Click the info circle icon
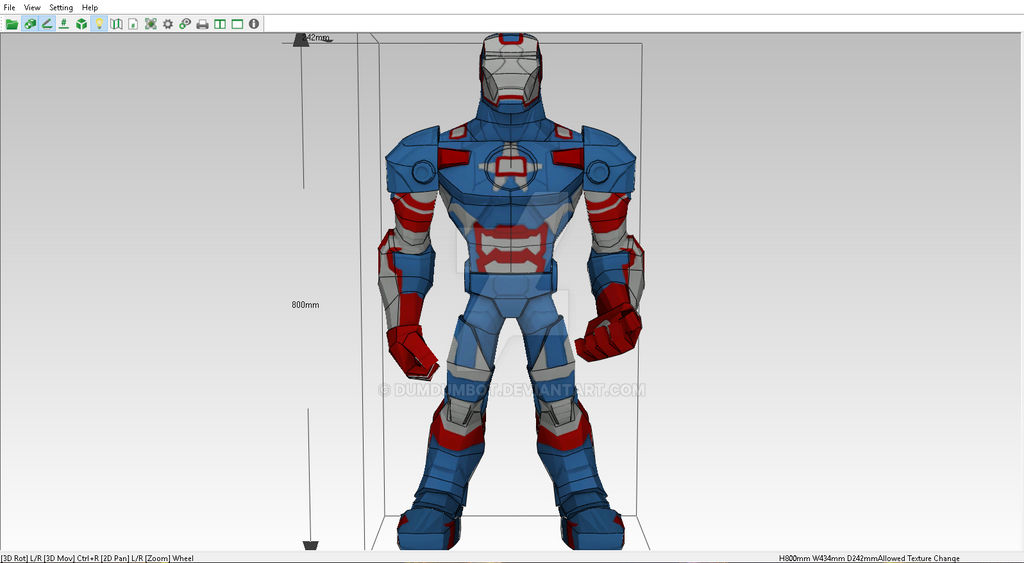The width and height of the screenshot is (1024, 563). pyautogui.click(x=254, y=24)
